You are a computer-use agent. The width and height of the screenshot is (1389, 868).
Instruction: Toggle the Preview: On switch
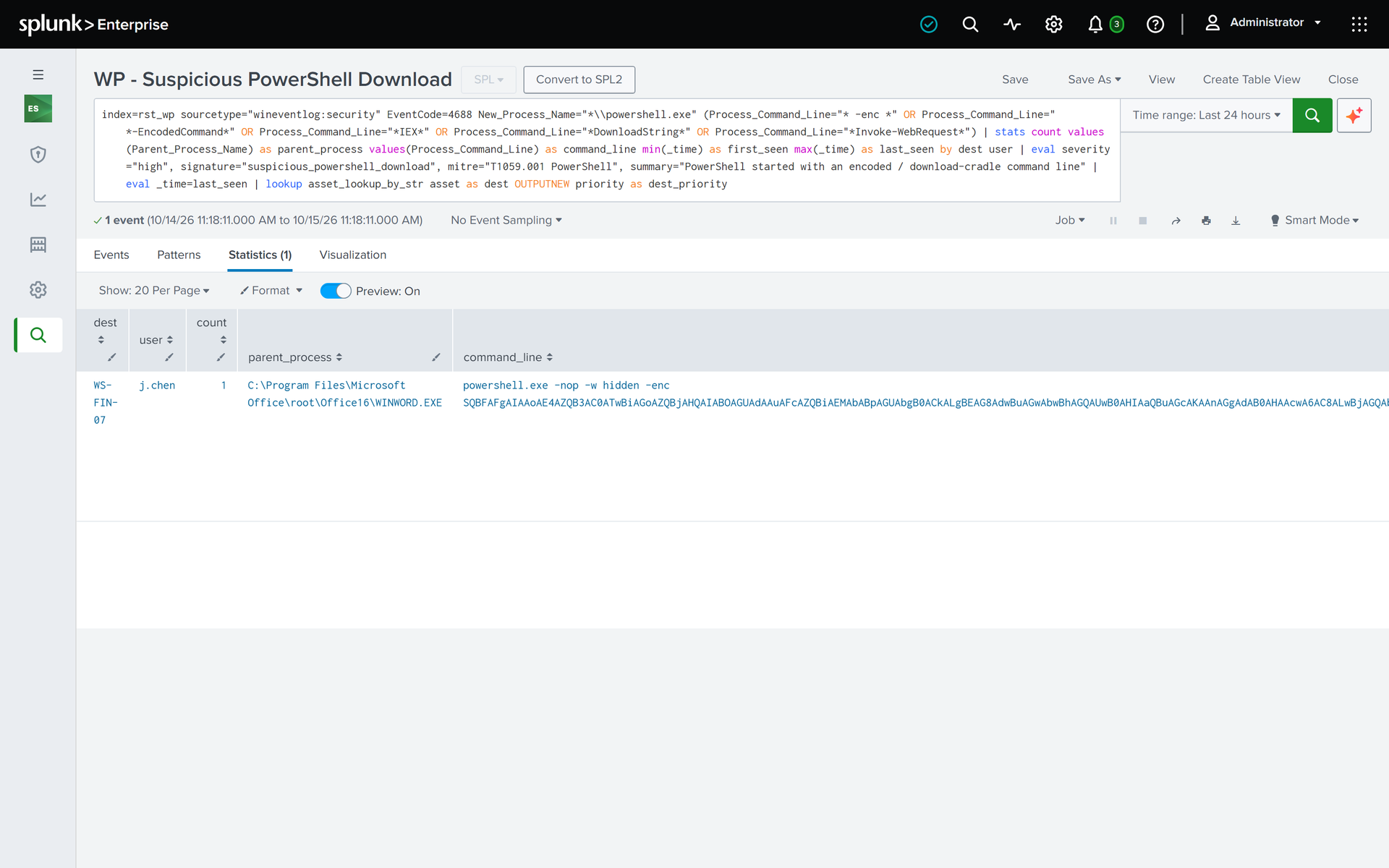tap(336, 291)
